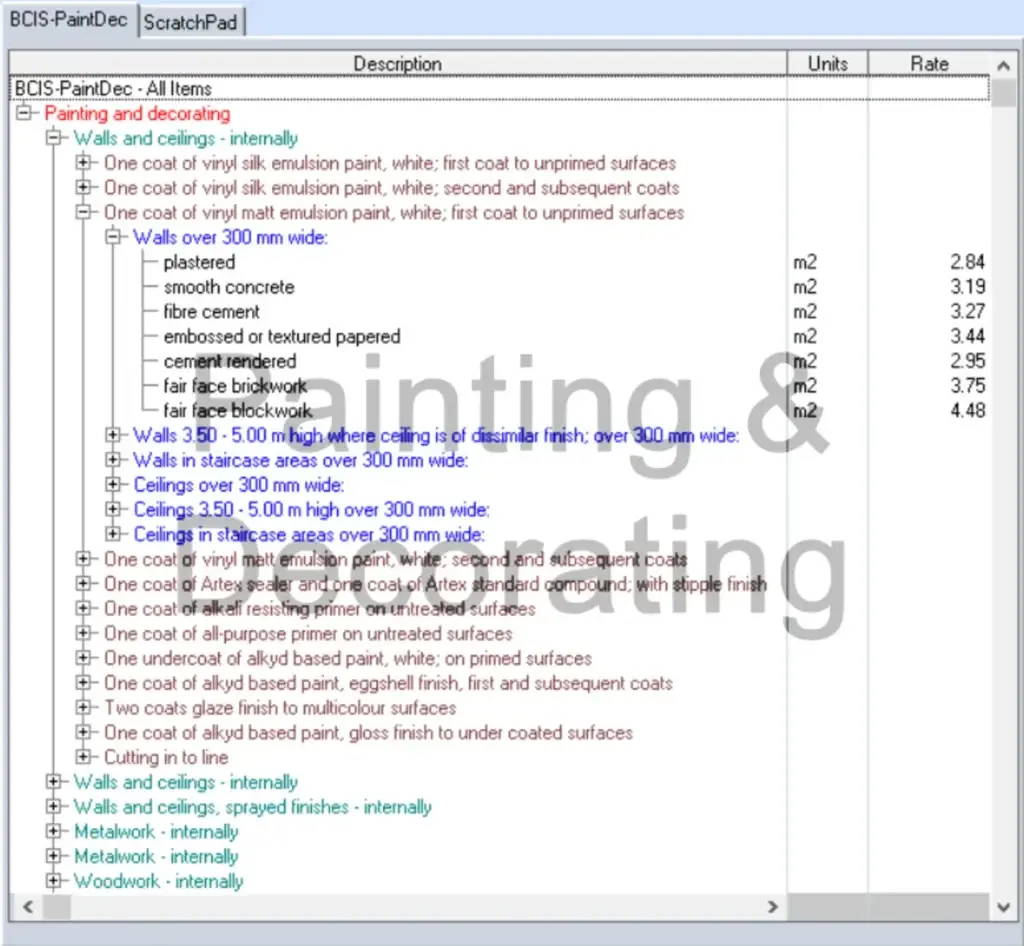
Task: Expand undercoat of alkyd based paint on primed surfaces
Action: click(x=83, y=658)
